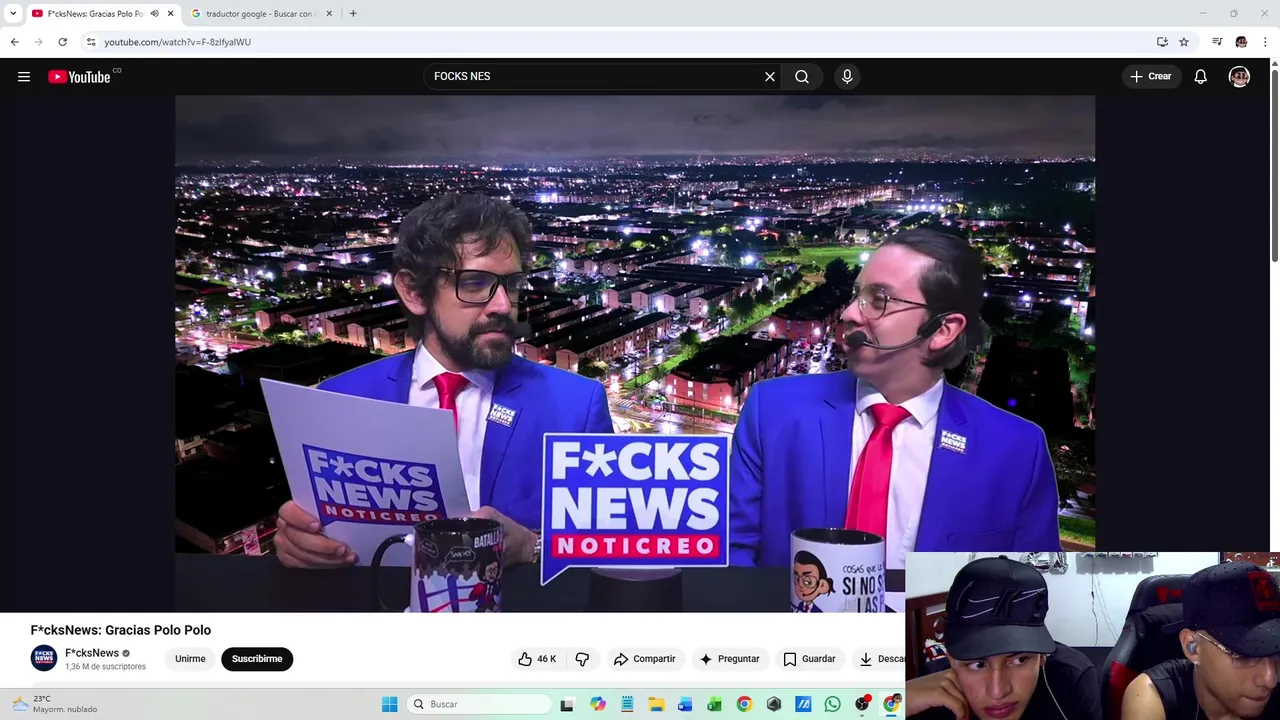The width and height of the screenshot is (1280, 720).
Task: Reload the page
Action: pos(62,42)
